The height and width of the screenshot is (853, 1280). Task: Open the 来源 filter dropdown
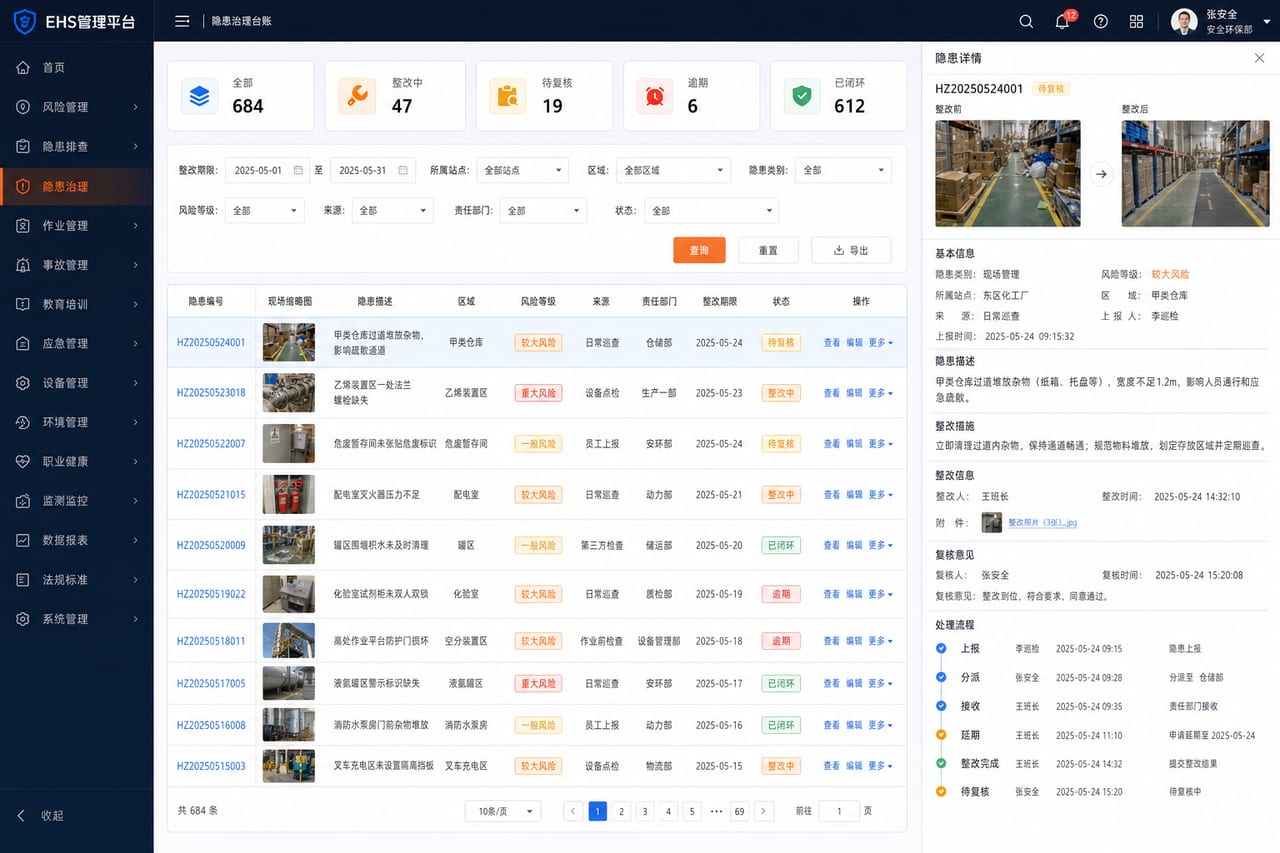(x=392, y=210)
